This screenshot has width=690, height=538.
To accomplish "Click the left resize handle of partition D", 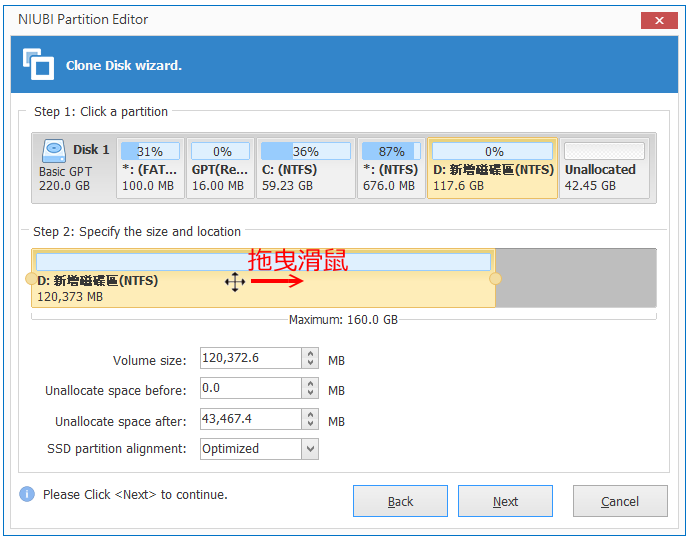I will (x=31, y=278).
